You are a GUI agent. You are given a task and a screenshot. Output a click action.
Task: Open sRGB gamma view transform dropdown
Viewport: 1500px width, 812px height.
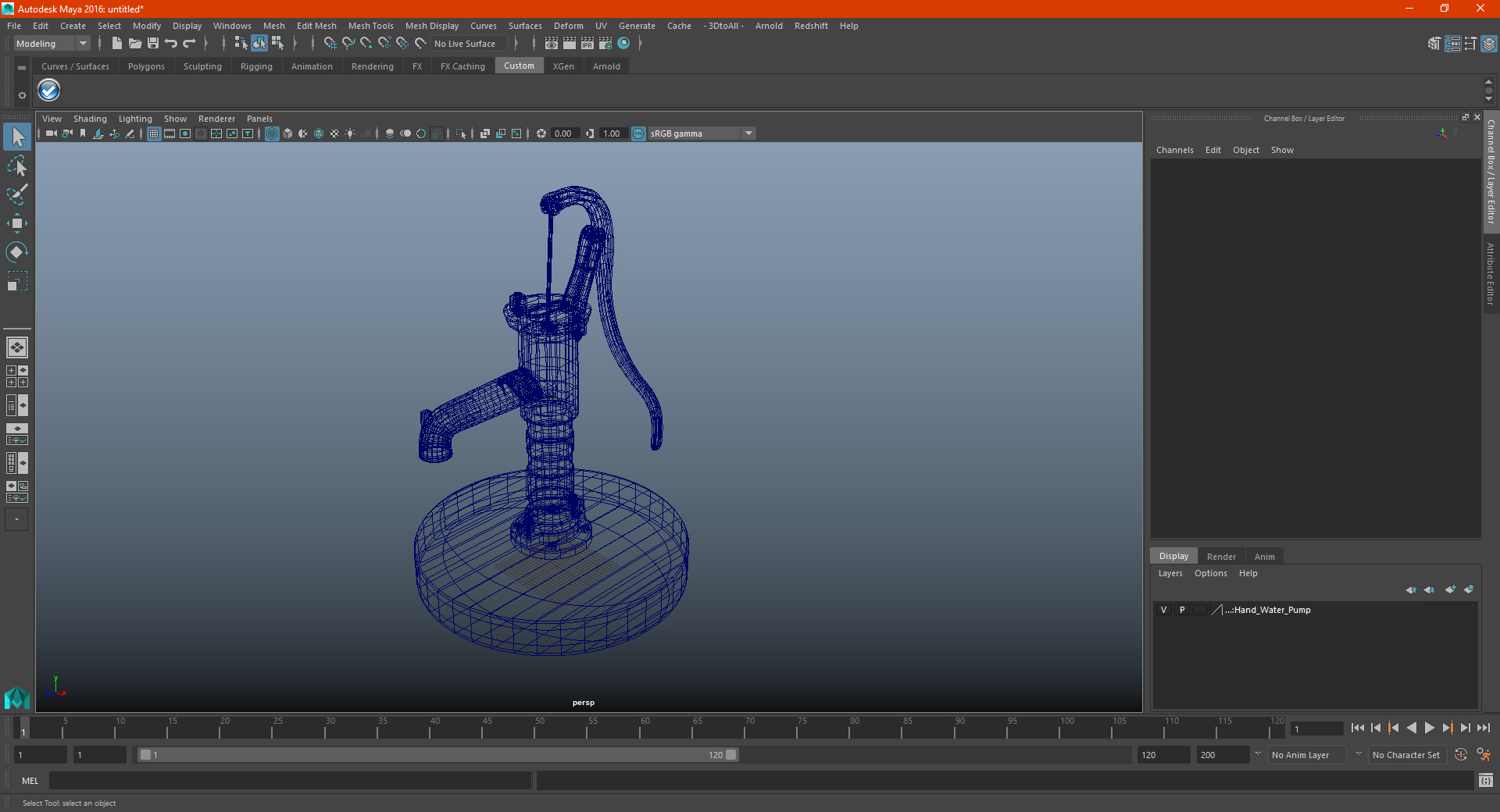[x=702, y=134]
